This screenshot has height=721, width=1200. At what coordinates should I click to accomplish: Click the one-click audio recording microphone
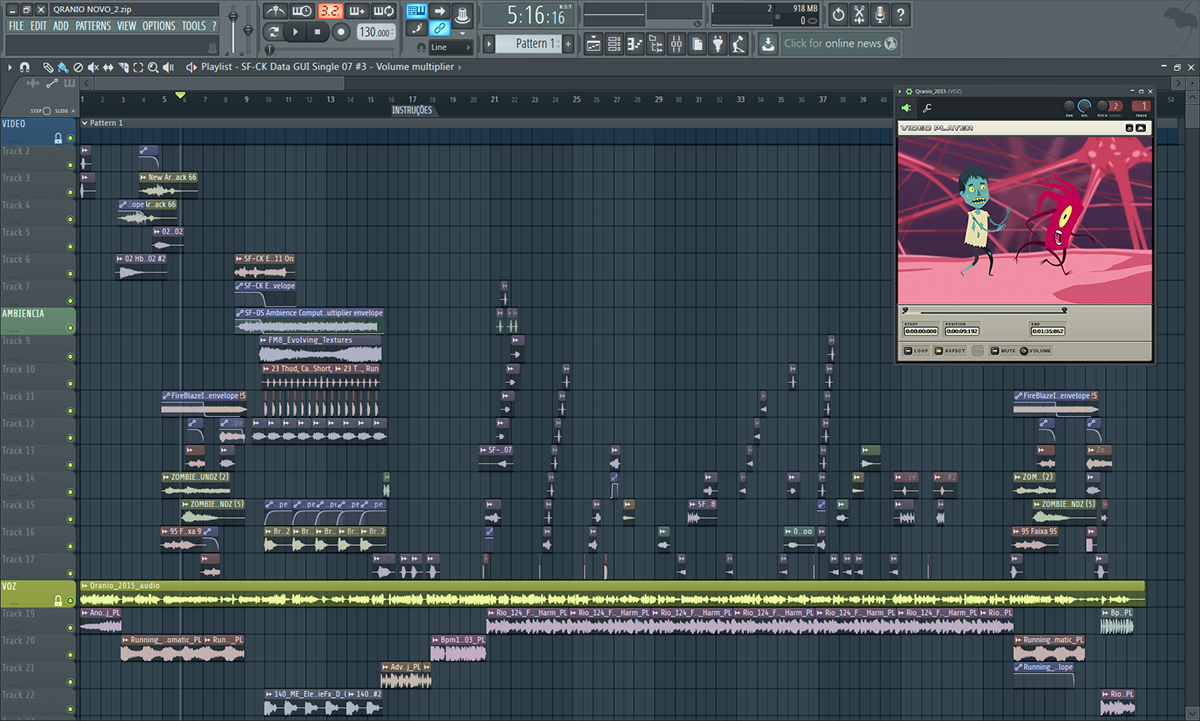point(880,15)
